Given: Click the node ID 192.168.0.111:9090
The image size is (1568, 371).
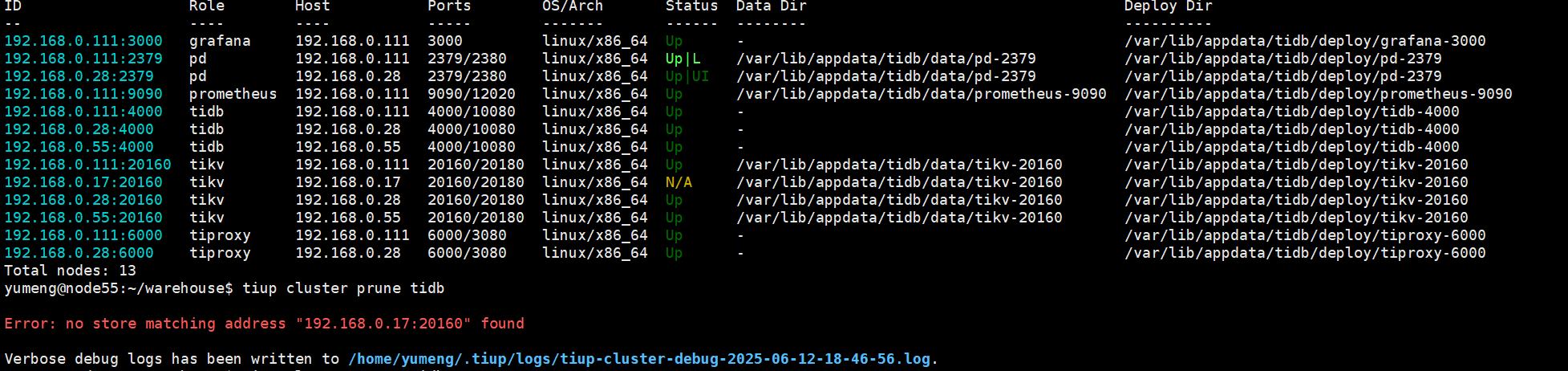Looking at the screenshot, I should pyautogui.click(x=83, y=94).
